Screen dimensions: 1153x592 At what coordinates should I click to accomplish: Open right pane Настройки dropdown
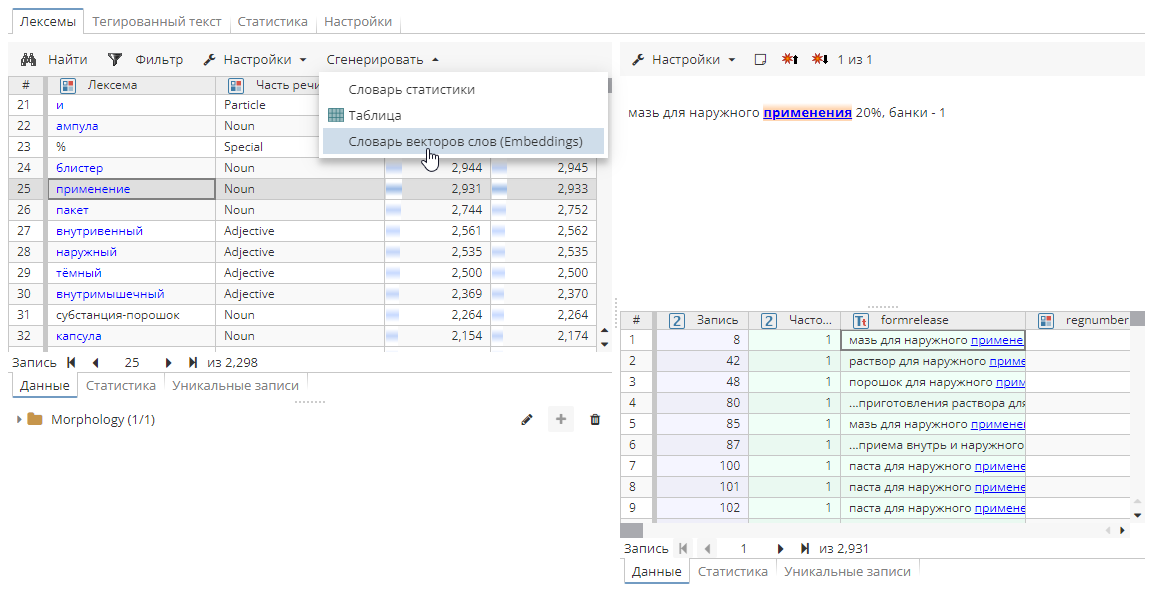pyautogui.click(x=684, y=60)
